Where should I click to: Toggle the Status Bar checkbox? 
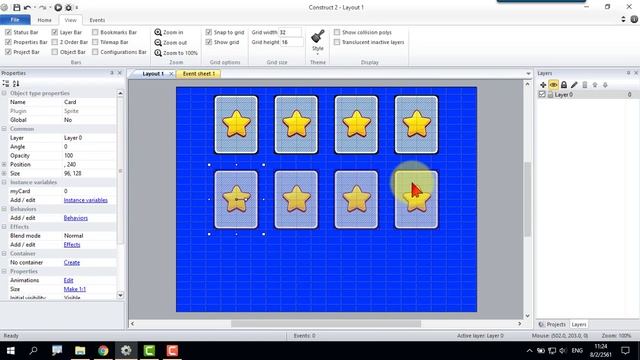(x=8, y=32)
